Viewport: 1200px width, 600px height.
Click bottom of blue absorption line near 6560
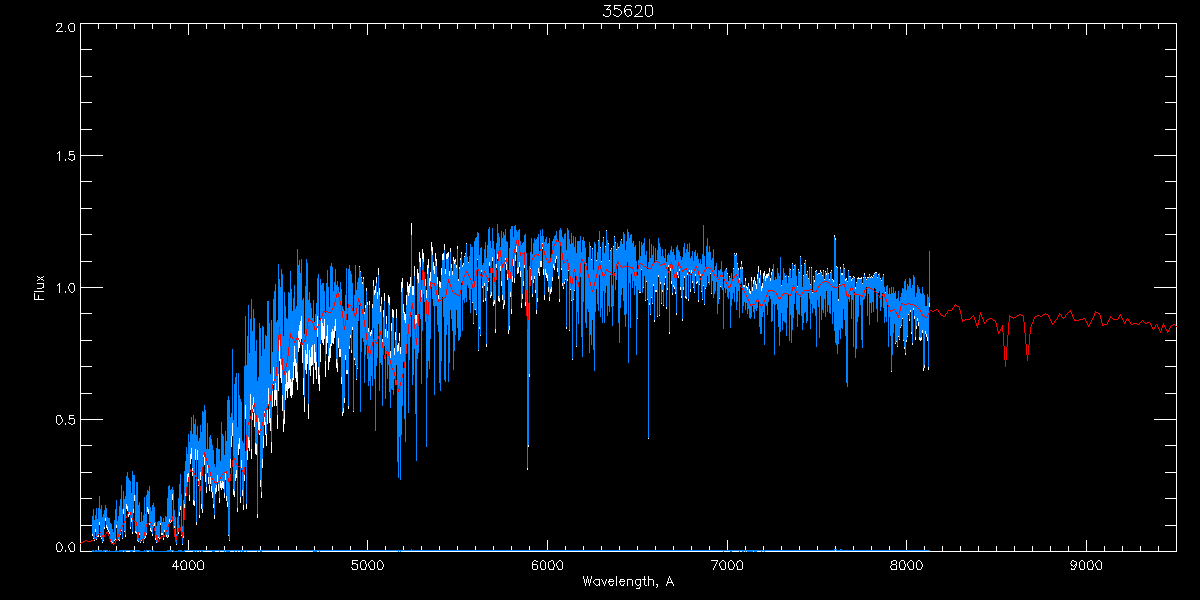(x=648, y=436)
